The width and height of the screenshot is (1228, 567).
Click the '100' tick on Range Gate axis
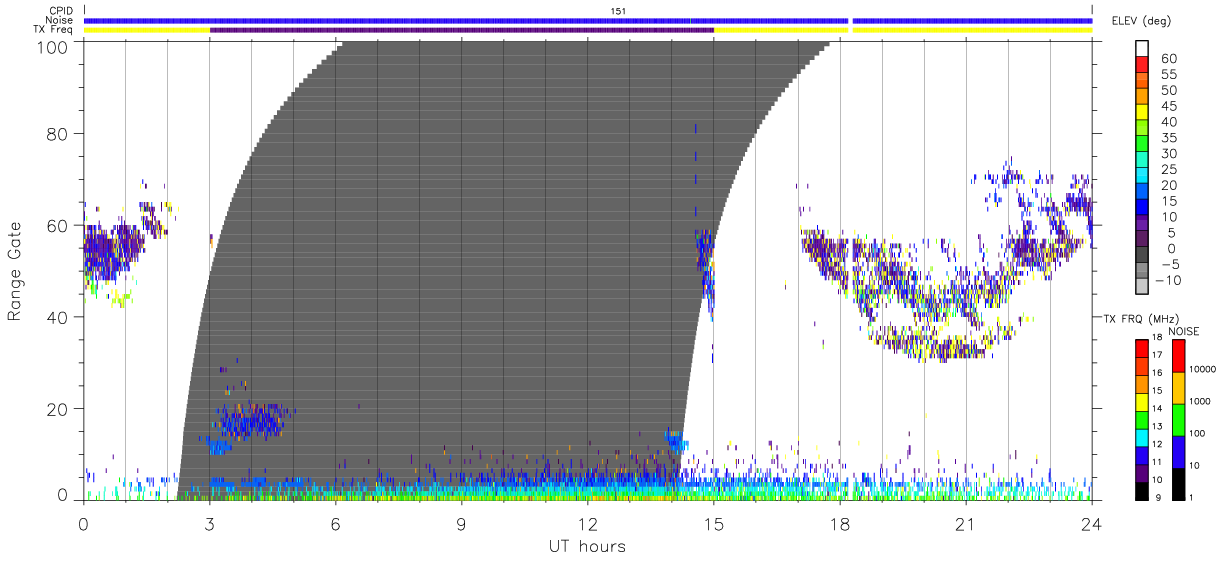(54, 46)
